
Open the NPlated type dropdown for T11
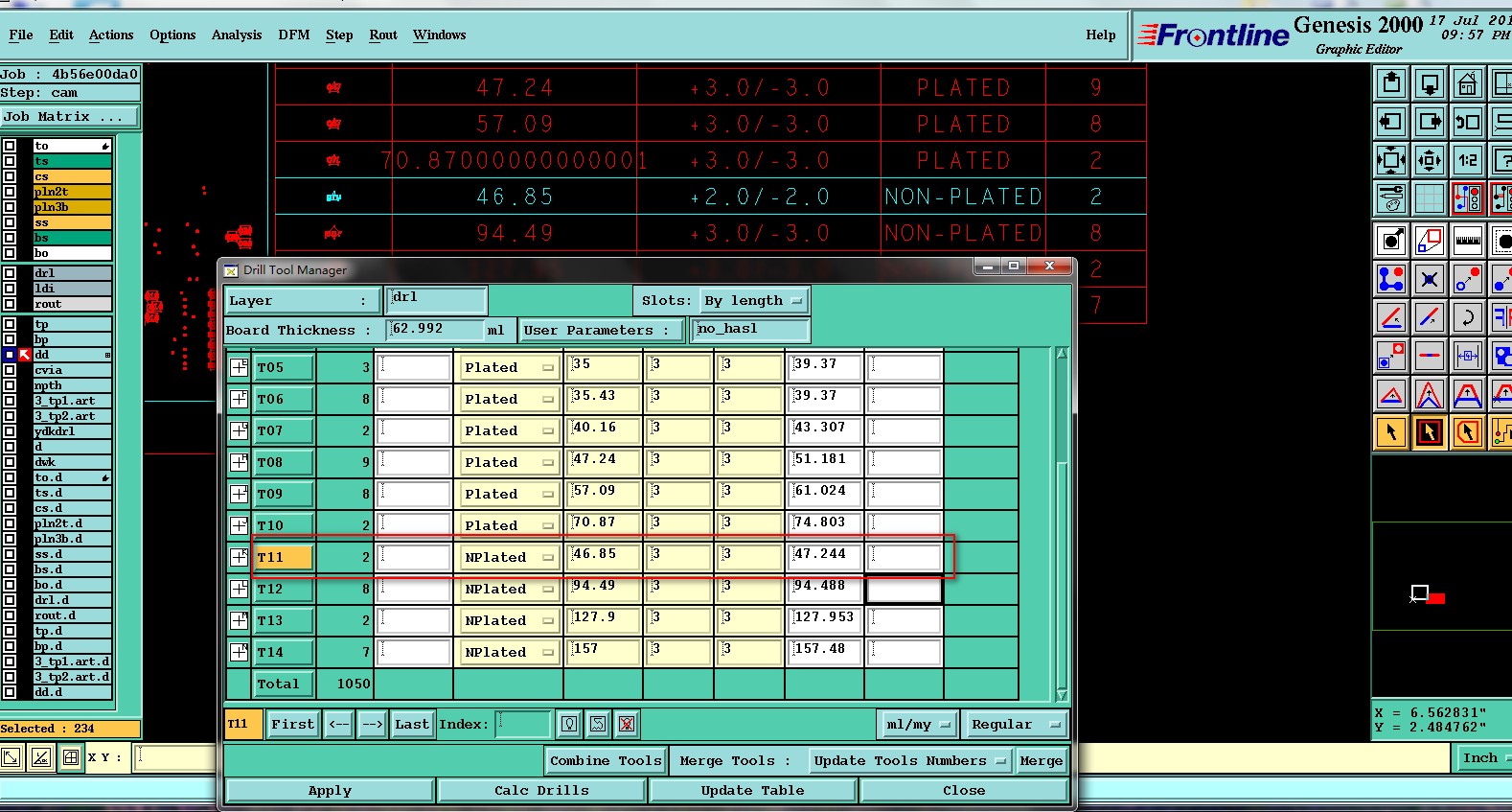pyautogui.click(x=508, y=557)
